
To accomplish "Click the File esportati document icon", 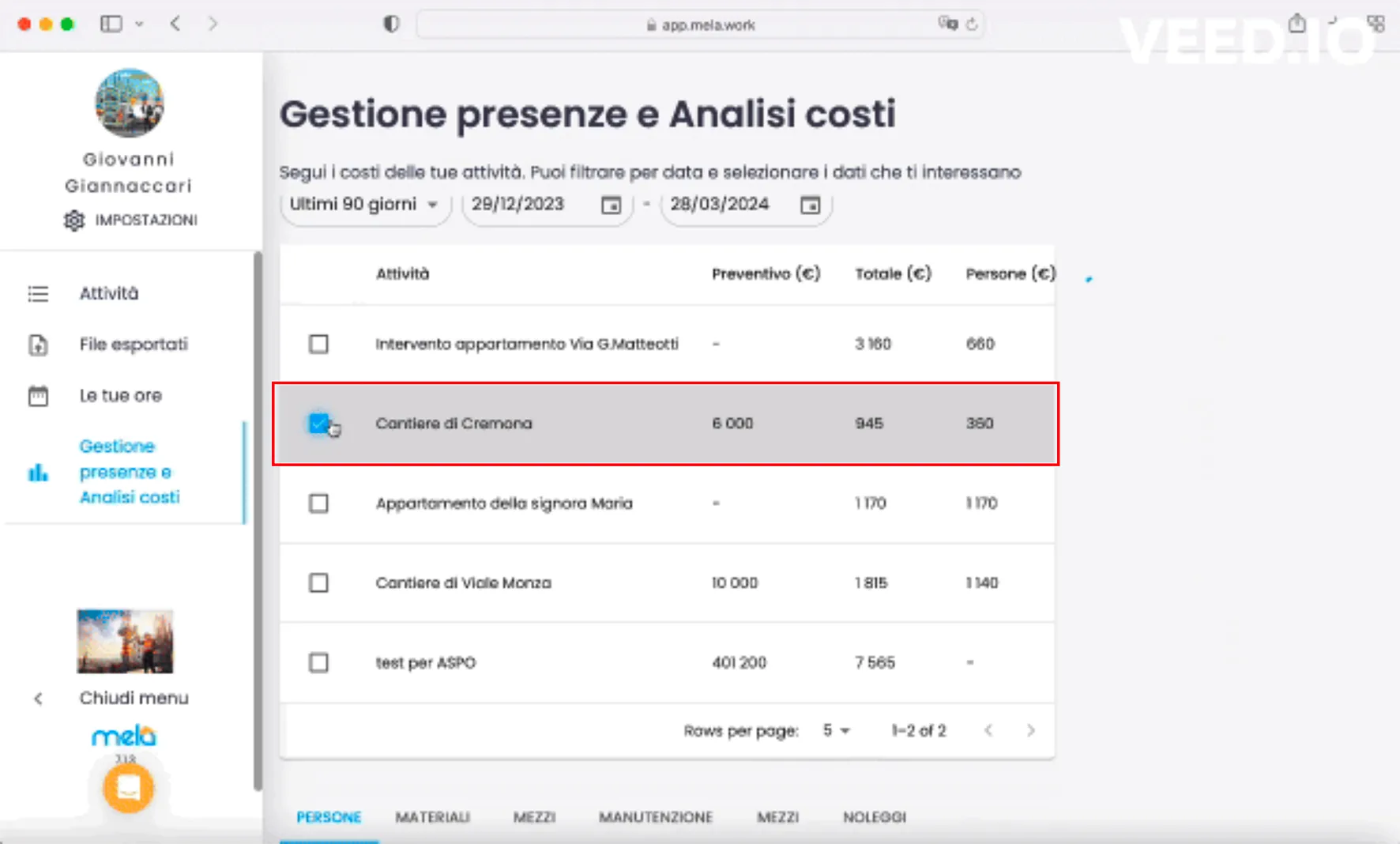I will point(38,345).
